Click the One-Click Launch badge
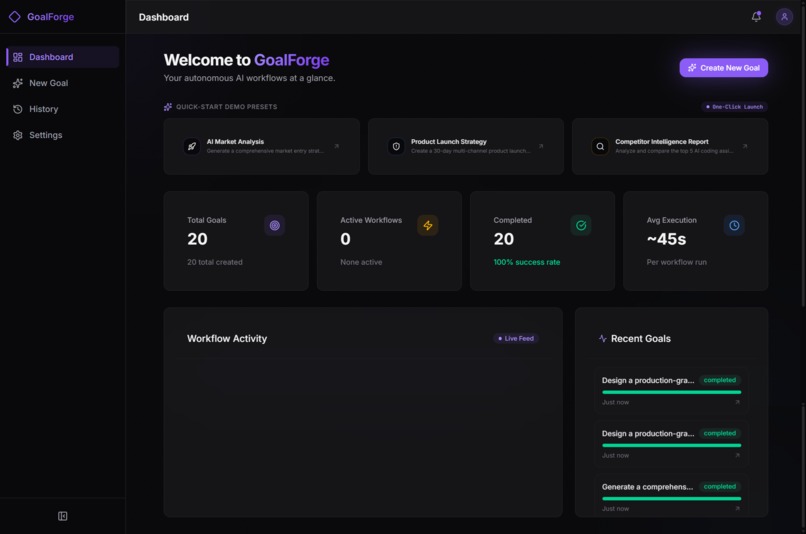 735,107
